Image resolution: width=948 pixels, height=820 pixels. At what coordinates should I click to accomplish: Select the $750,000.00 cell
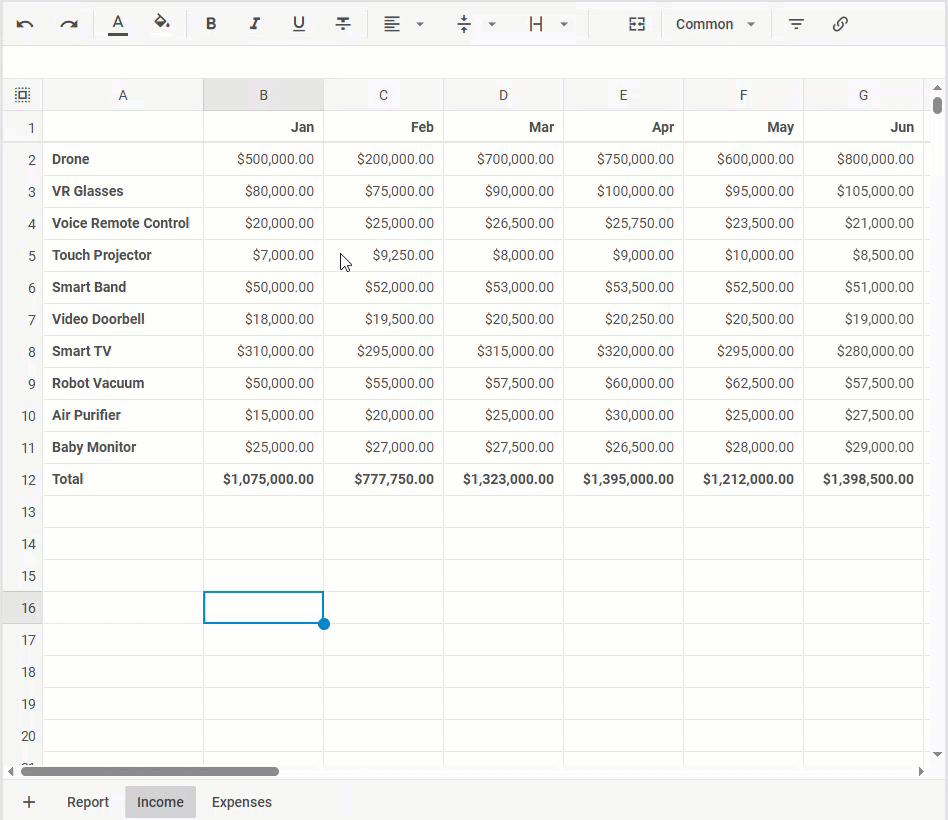[623, 159]
